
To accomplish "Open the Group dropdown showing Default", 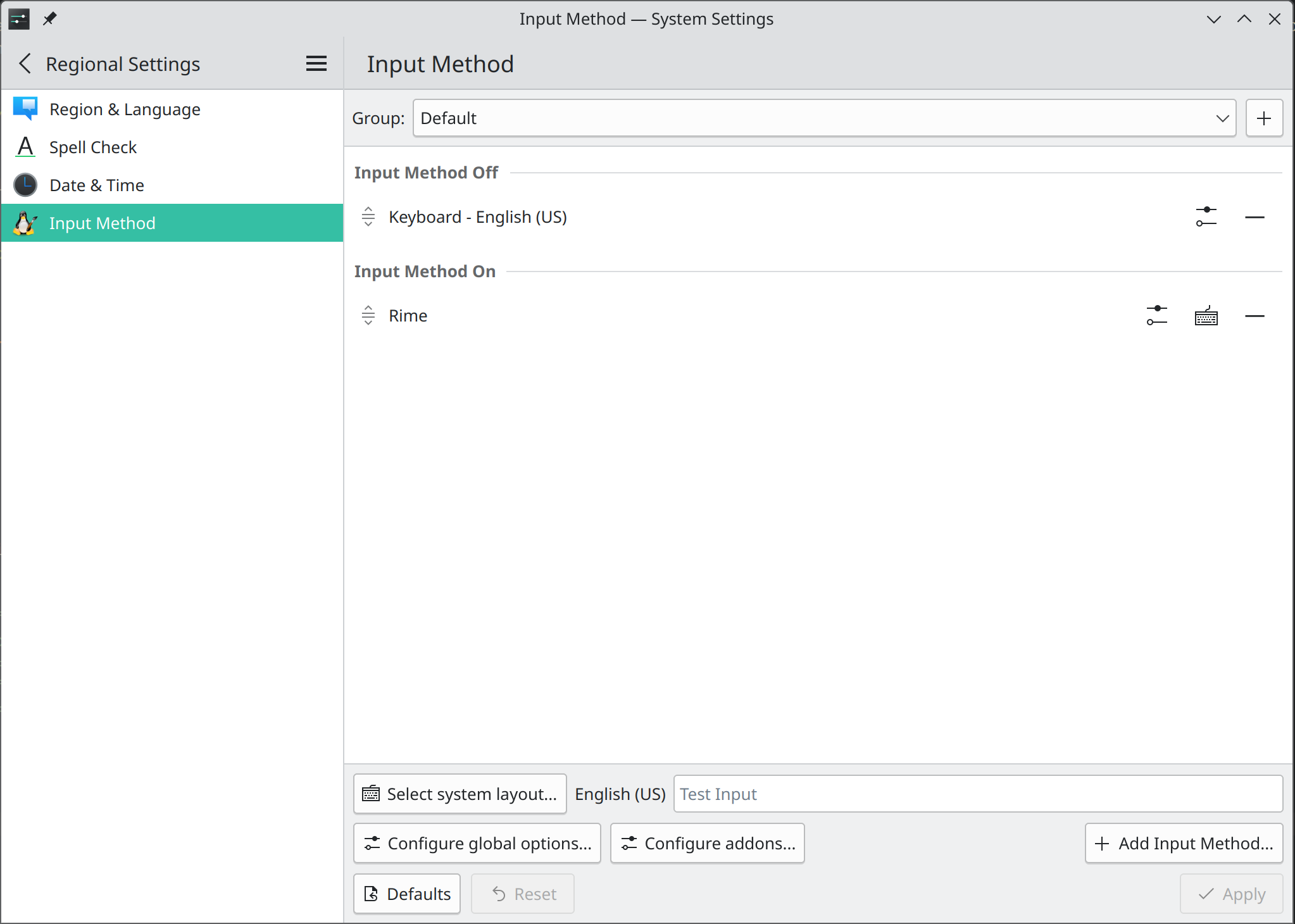I will [x=823, y=118].
